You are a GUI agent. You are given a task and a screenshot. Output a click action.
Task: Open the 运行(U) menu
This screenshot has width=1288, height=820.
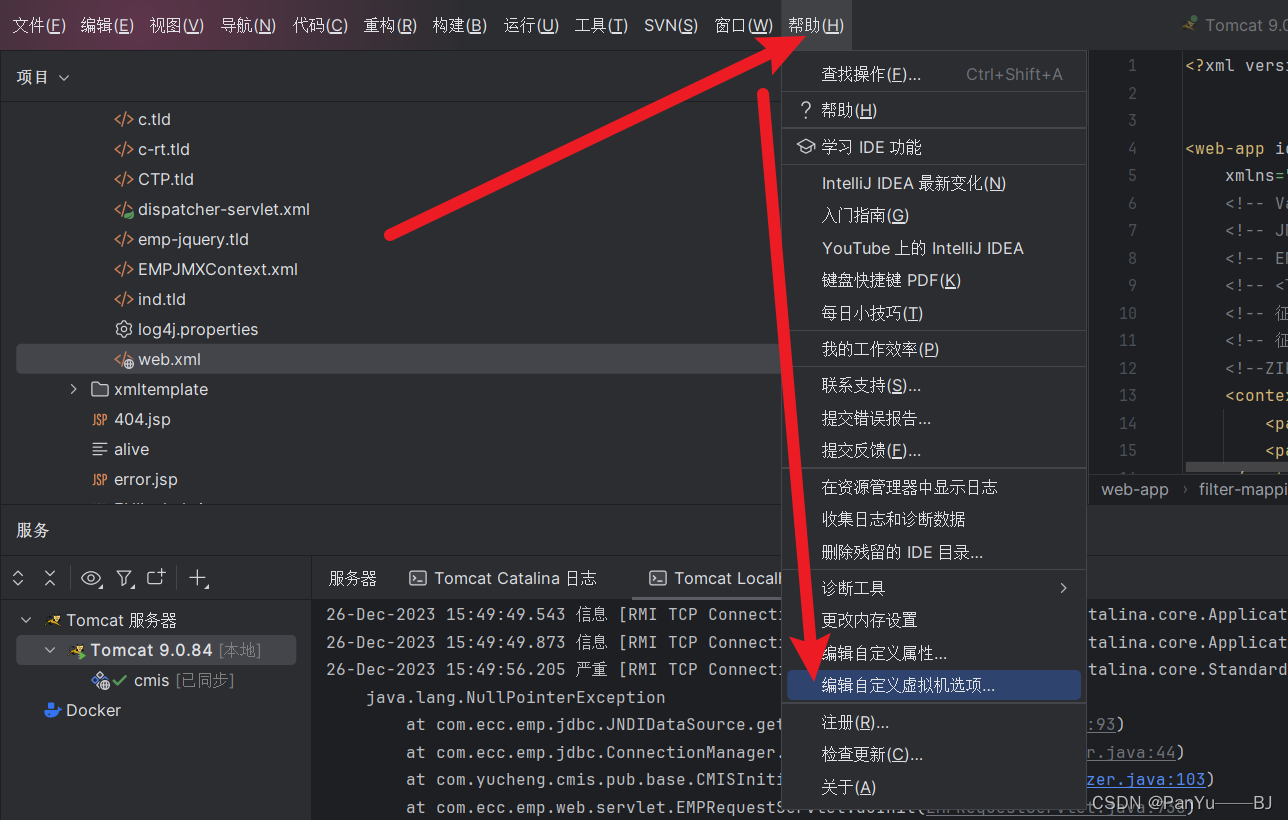(x=531, y=25)
